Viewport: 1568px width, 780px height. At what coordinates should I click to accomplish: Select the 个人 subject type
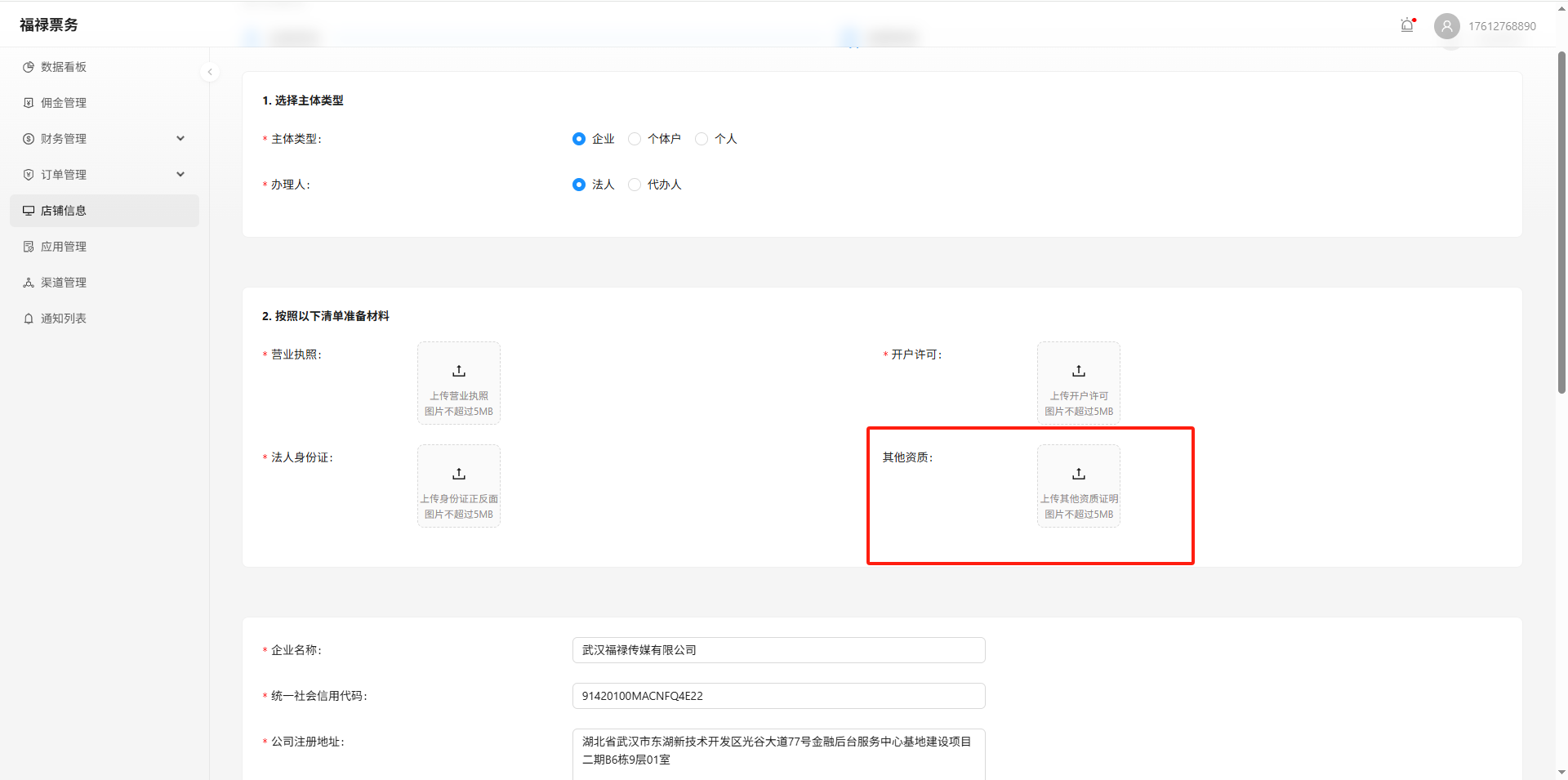(702, 139)
